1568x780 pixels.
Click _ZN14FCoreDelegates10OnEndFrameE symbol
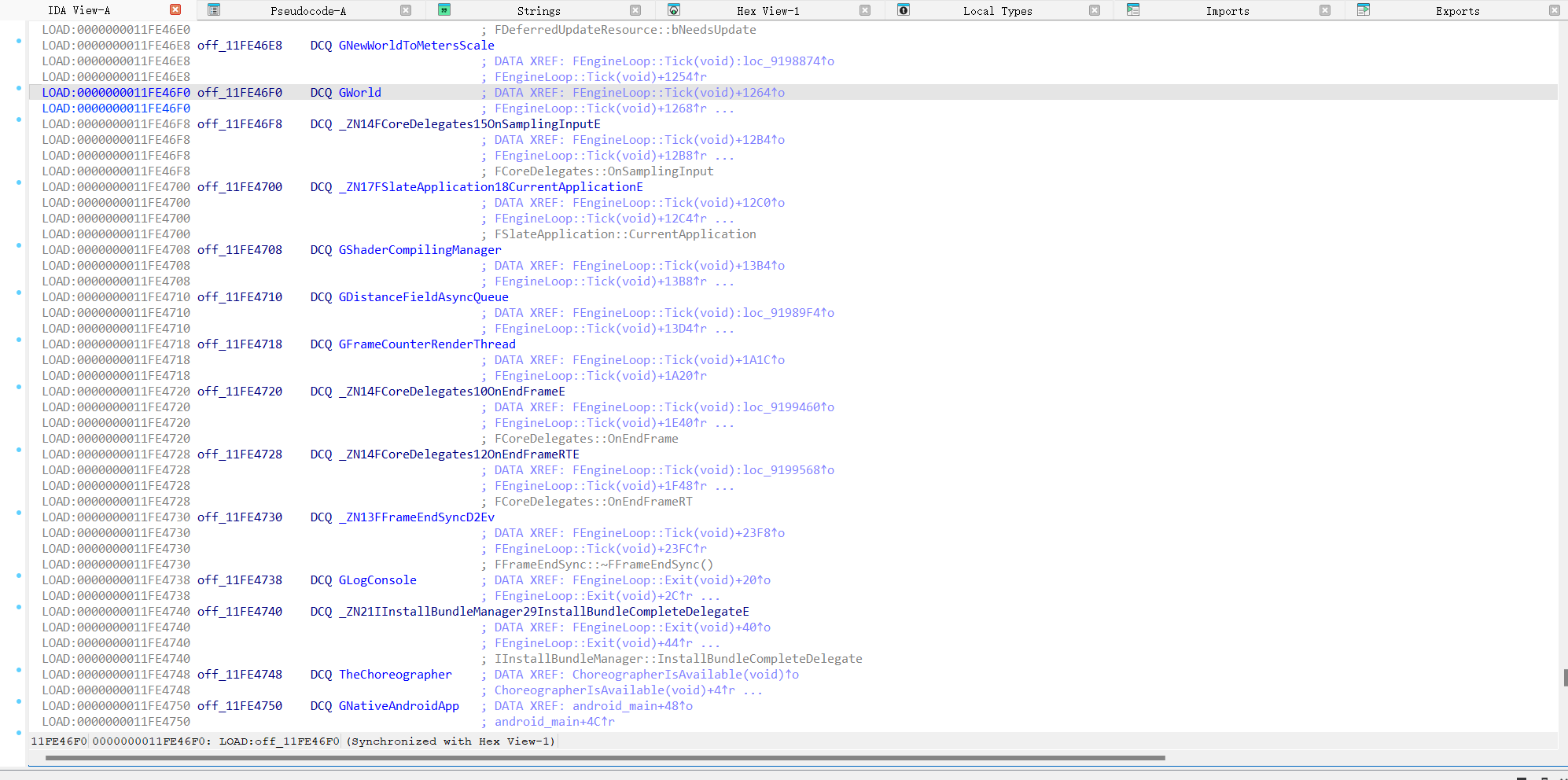pos(452,392)
